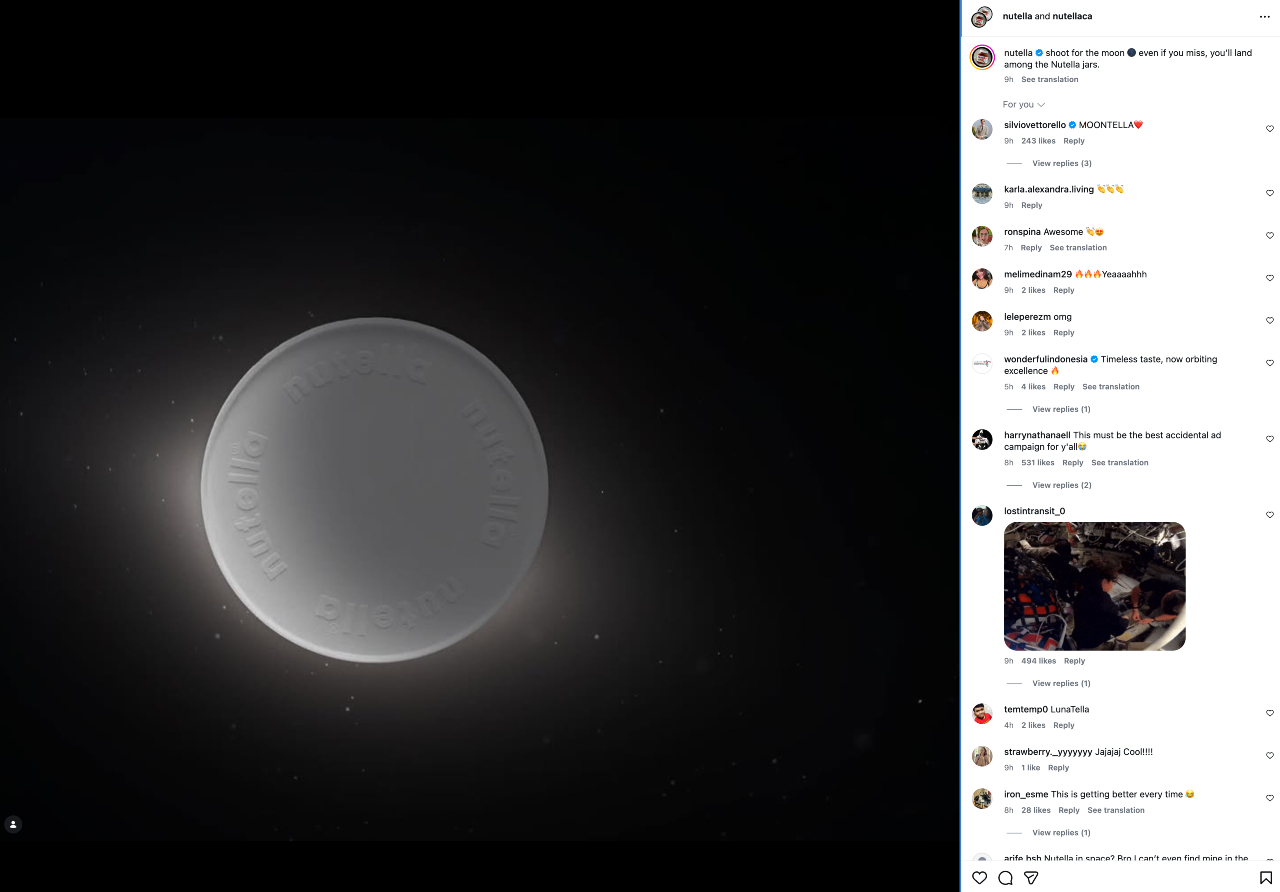The height and width of the screenshot is (892, 1280).
Task: Expand View replies (2) under harrynathanaell
Action: [x=1061, y=485]
